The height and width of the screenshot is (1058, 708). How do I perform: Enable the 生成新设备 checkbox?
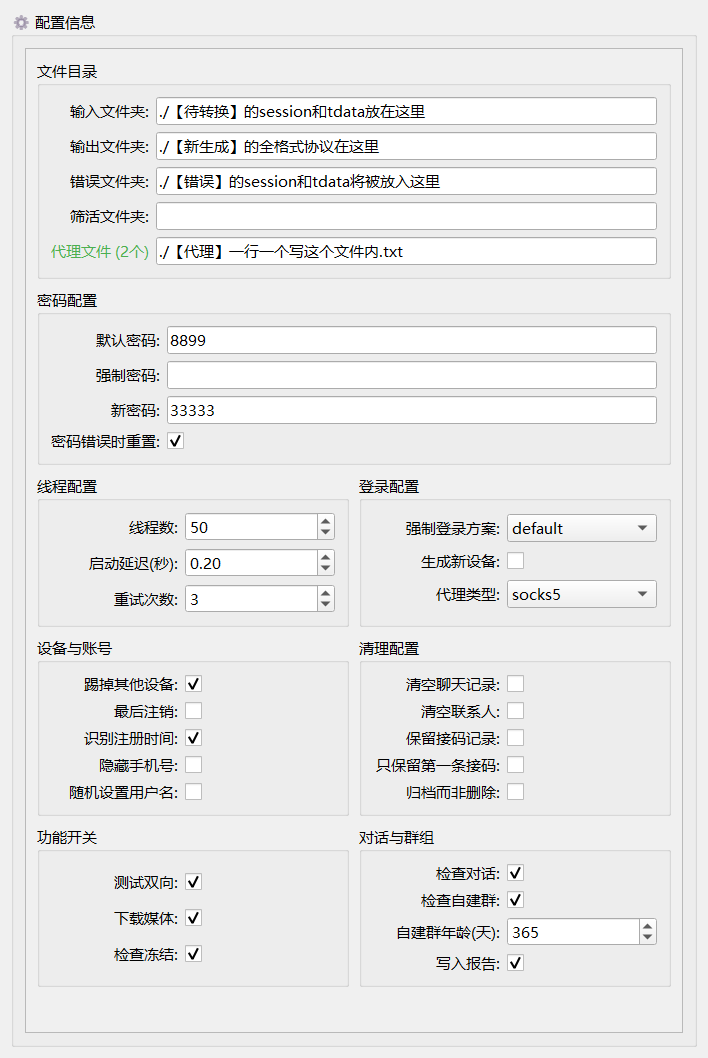(516, 561)
